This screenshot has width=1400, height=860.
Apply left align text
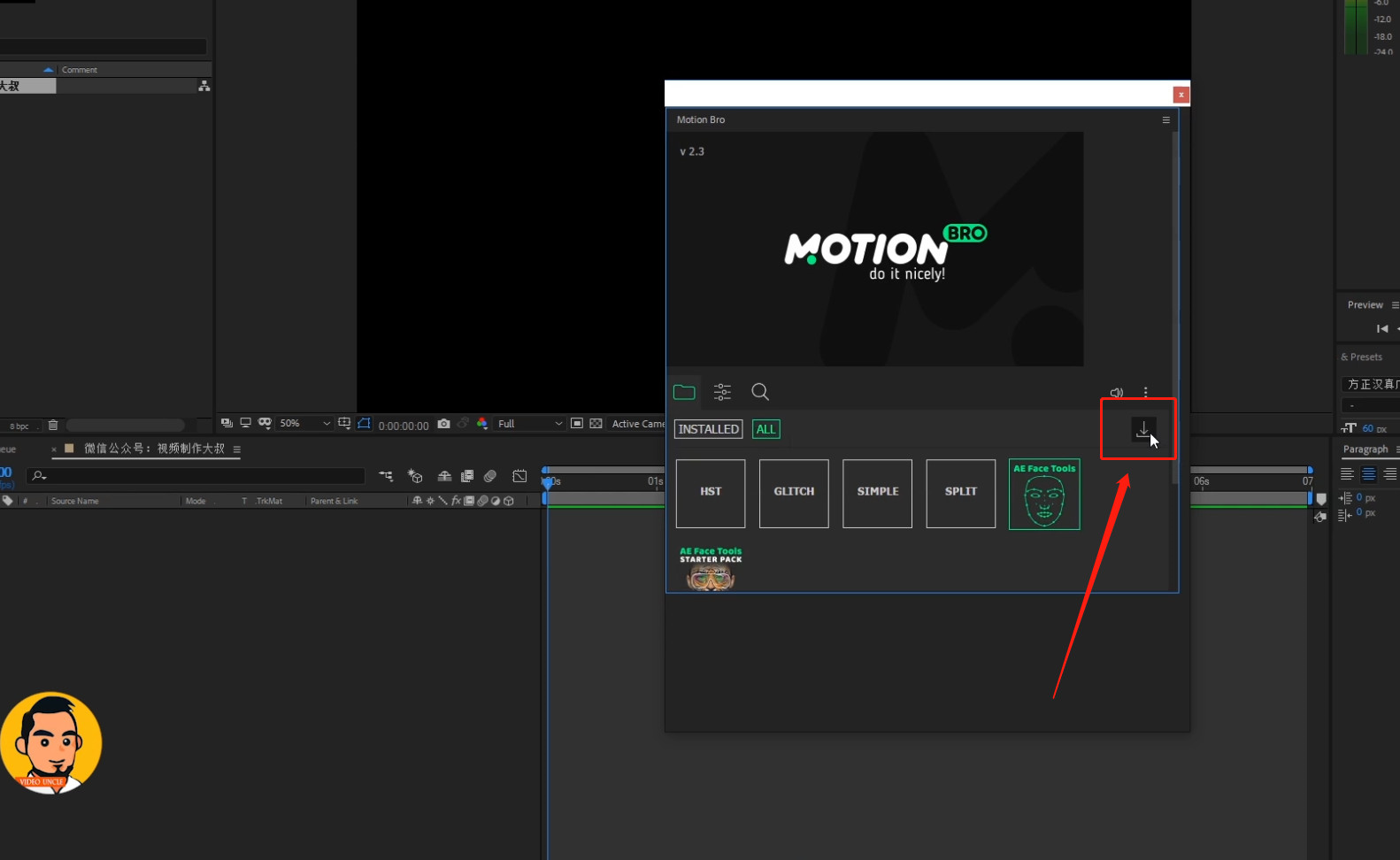[x=1347, y=474]
